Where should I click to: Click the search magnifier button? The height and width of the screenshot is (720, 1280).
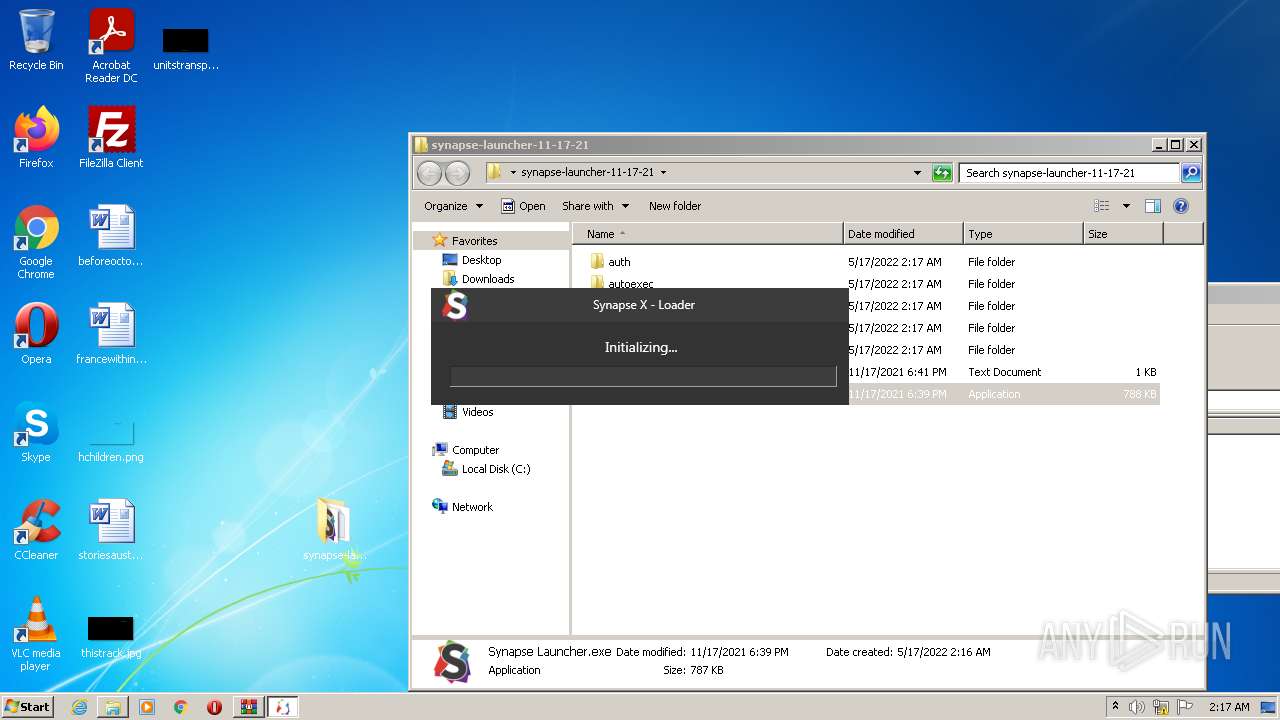(x=1191, y=173)
